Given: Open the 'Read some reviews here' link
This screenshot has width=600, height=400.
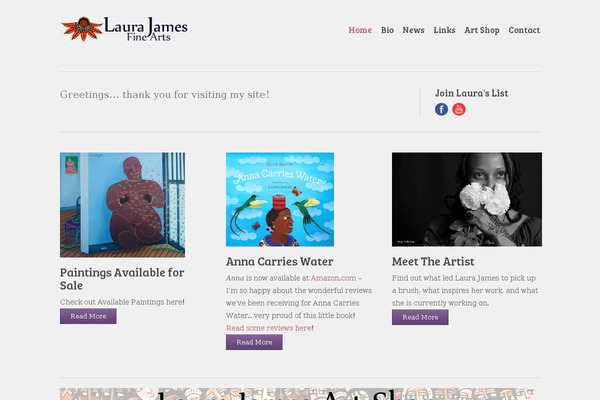Looking at the screenshot, I should pyautogui.click(x=269, y=328).
